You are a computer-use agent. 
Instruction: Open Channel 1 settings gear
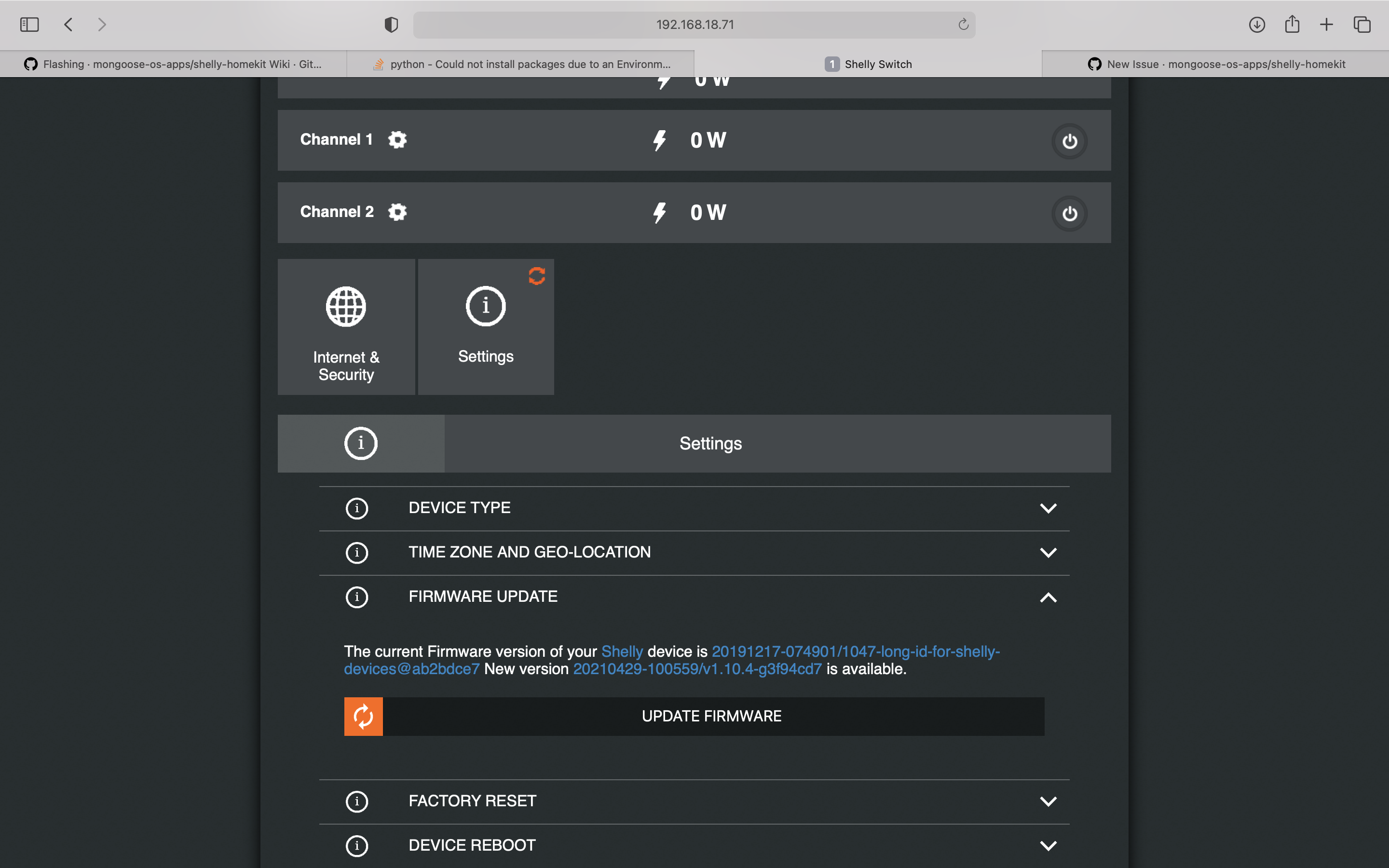pos(398,139)
